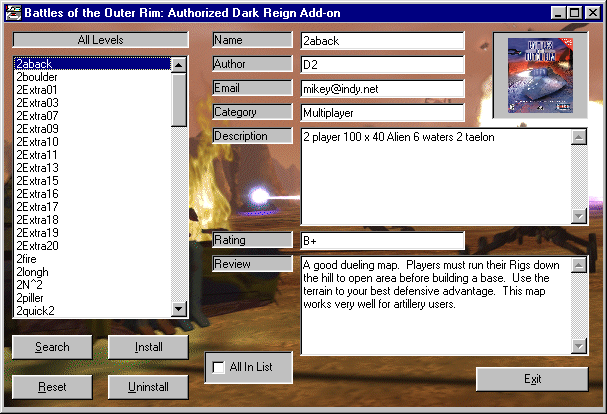Click the Author label
607x414 pixels.
(252, 64)
